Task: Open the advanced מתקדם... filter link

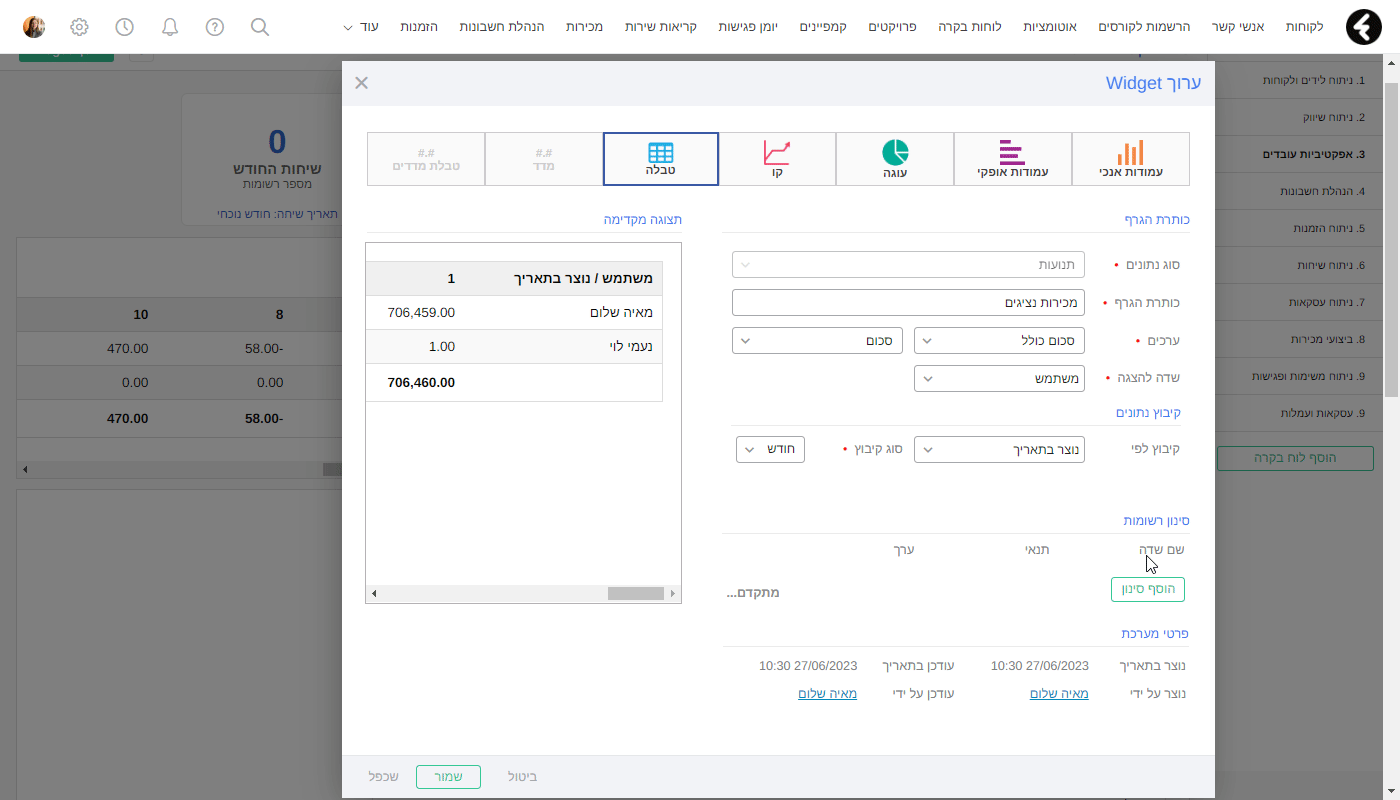Action: 753,593
